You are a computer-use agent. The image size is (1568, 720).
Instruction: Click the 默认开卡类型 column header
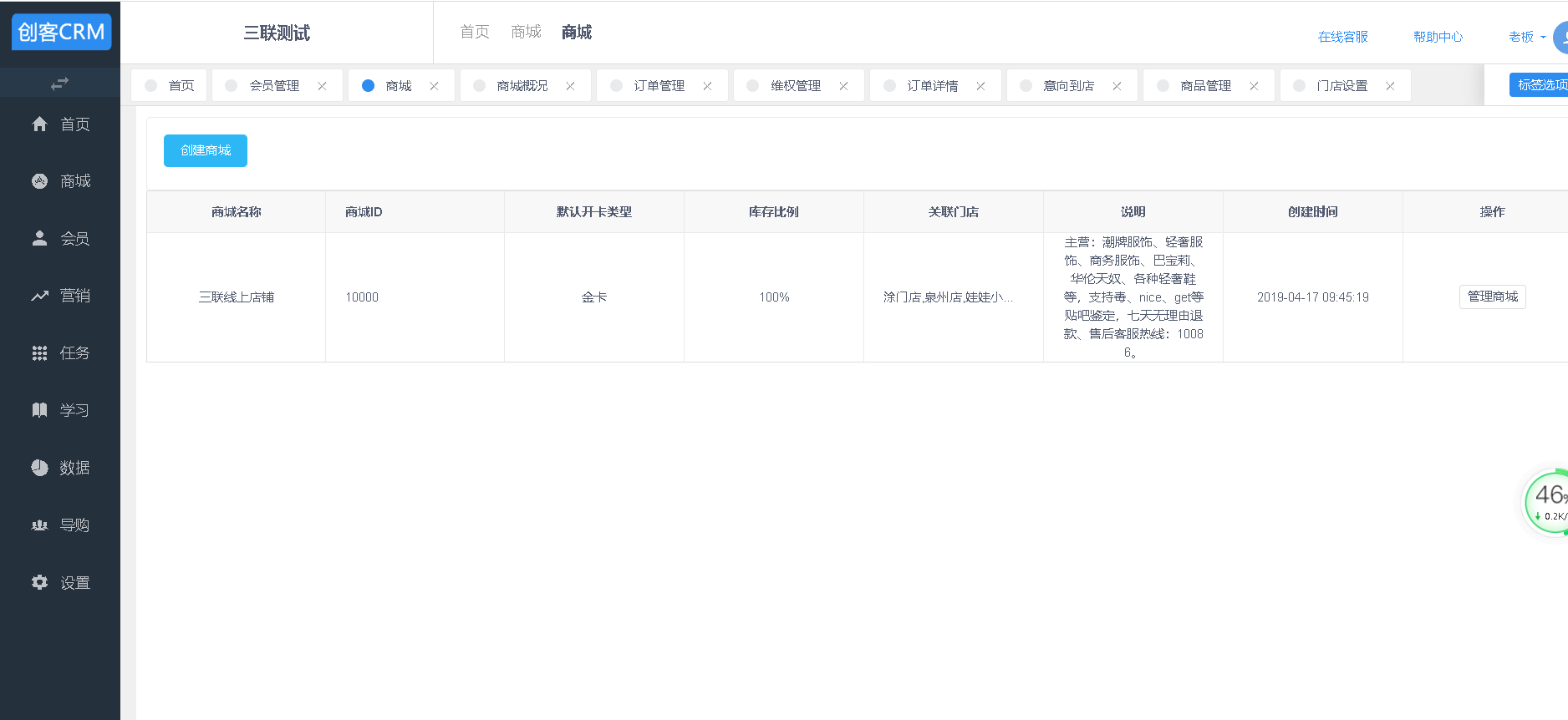[594, 212]
